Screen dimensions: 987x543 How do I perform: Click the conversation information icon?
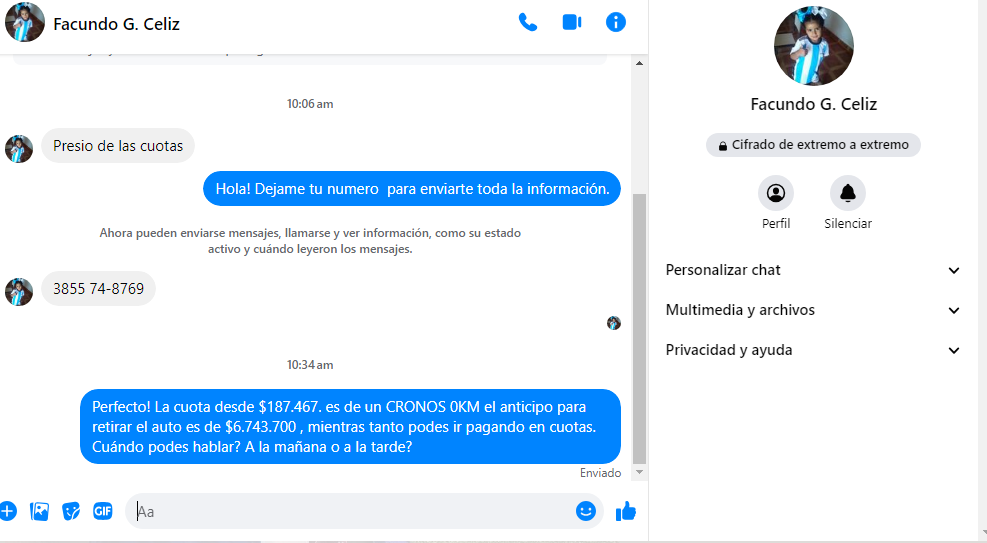click(x=616, y=23)
